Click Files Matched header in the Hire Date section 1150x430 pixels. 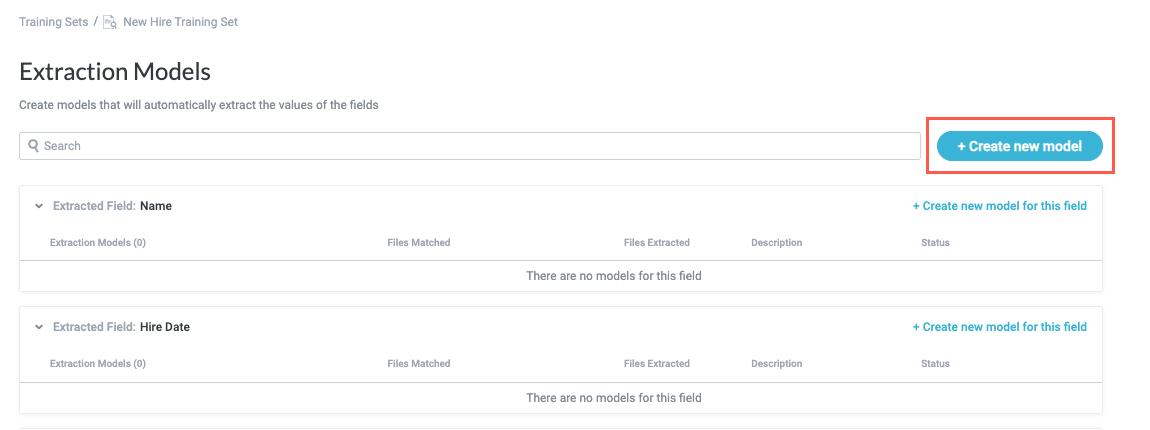[418, 364]
